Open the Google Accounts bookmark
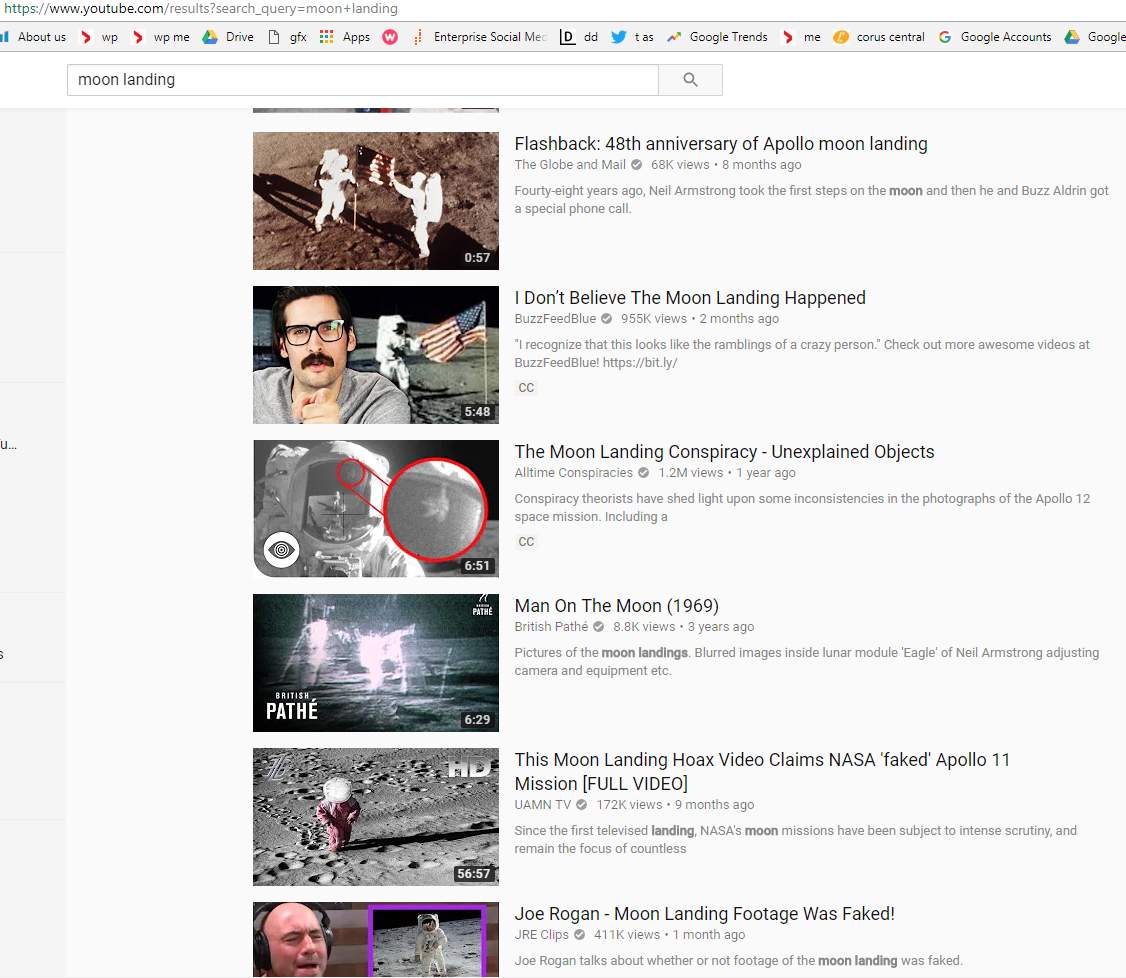 click(995, 37)
